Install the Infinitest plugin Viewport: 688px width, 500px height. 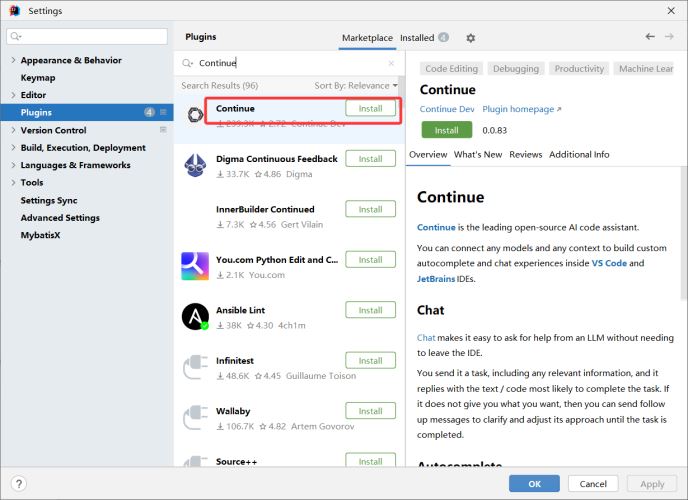coord(370,361)
